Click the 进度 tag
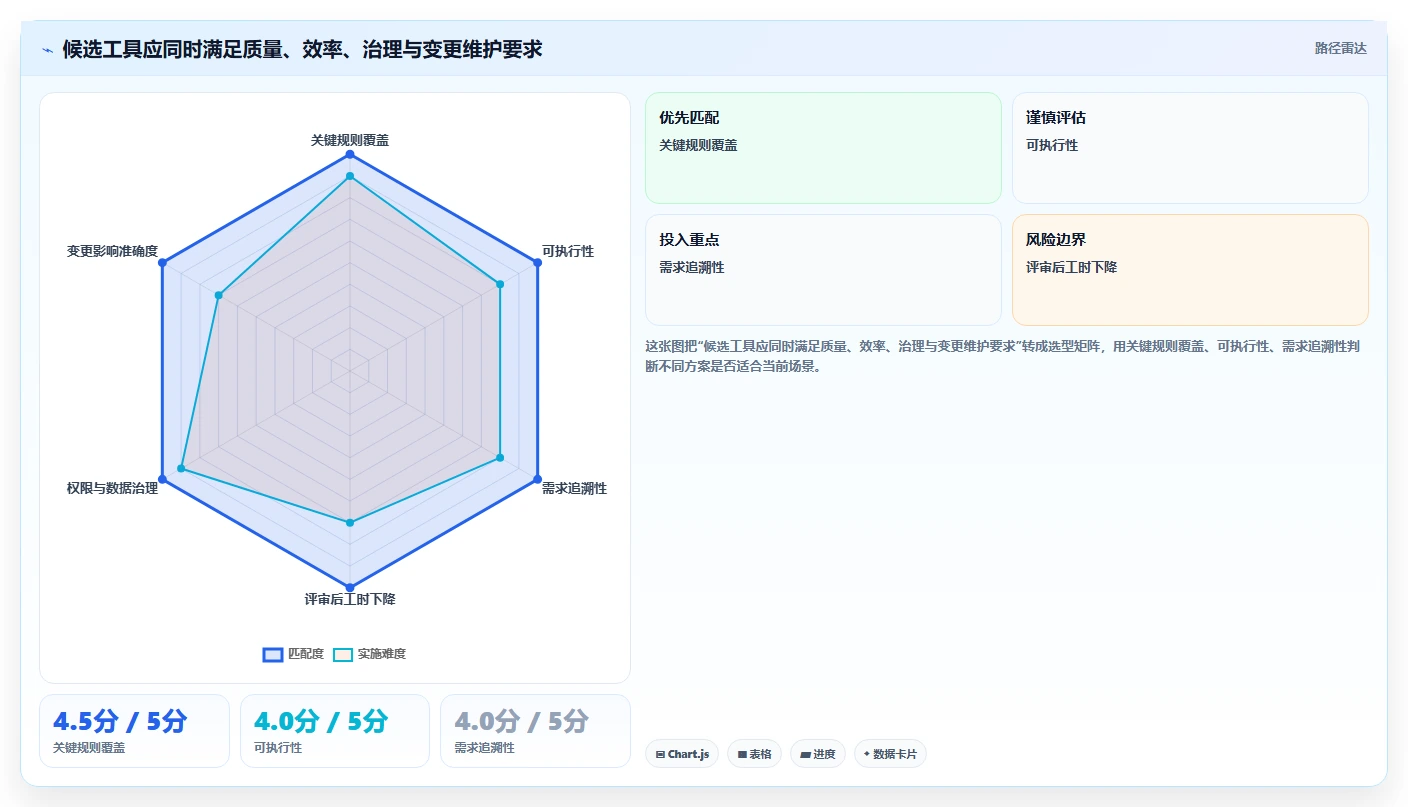This screenshot has width=1408, height=807. click(x=818, y=754)
